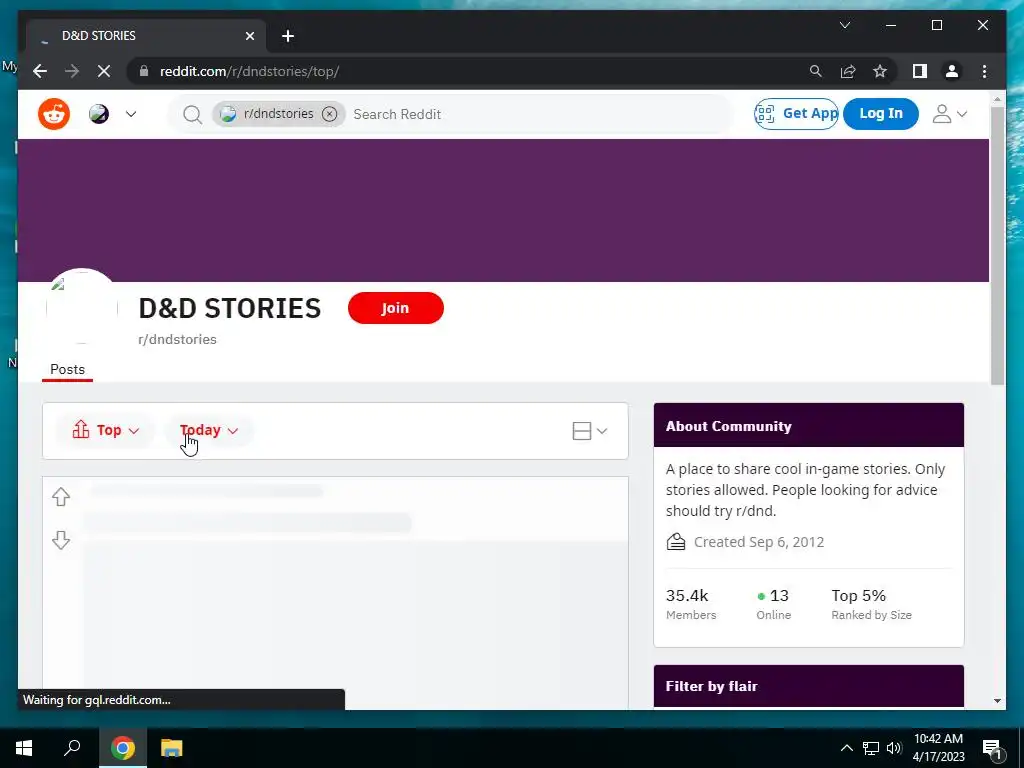Open File Explorer from the taskbar

click(x=171, y=748)
